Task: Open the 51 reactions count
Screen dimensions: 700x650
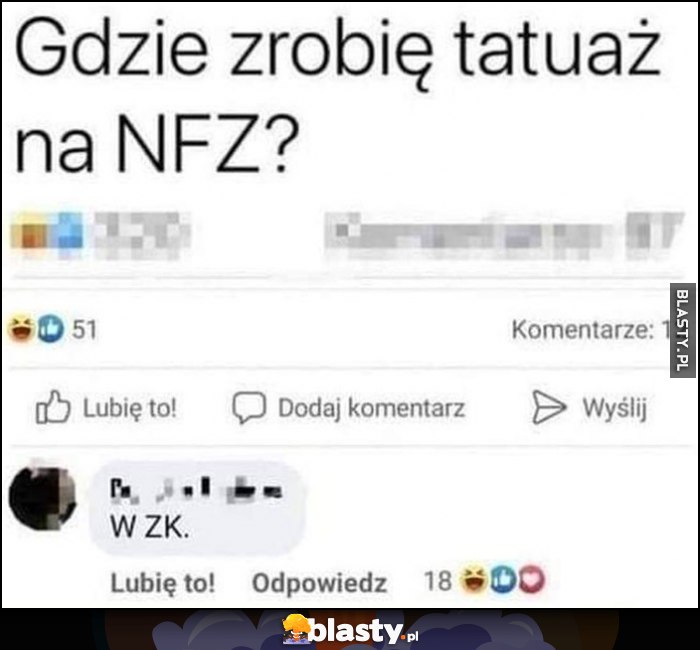Action: 84,330
